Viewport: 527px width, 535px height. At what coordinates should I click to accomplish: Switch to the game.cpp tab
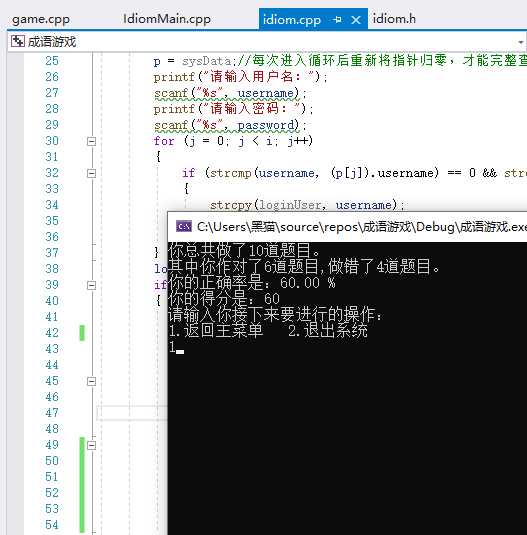(x=41, y=19)
